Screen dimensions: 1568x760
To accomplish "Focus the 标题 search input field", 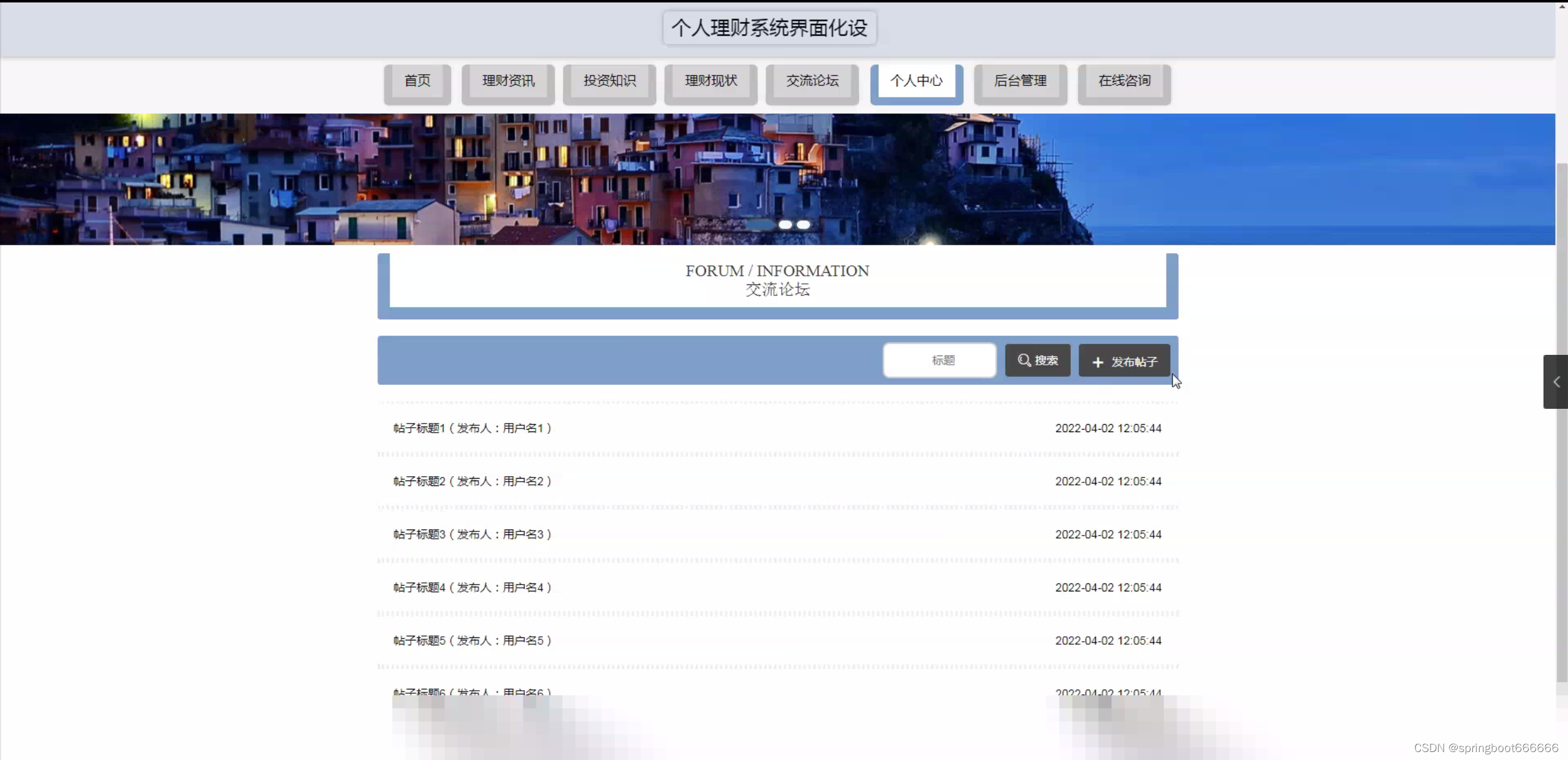I will [939, 360].
